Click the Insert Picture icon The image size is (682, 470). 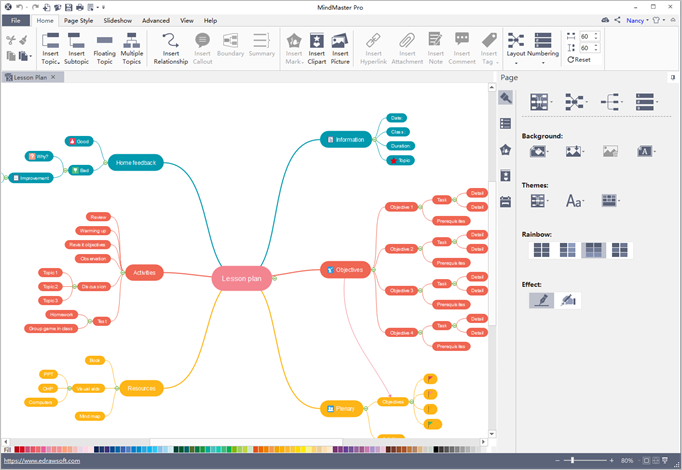tap(340, 47)
